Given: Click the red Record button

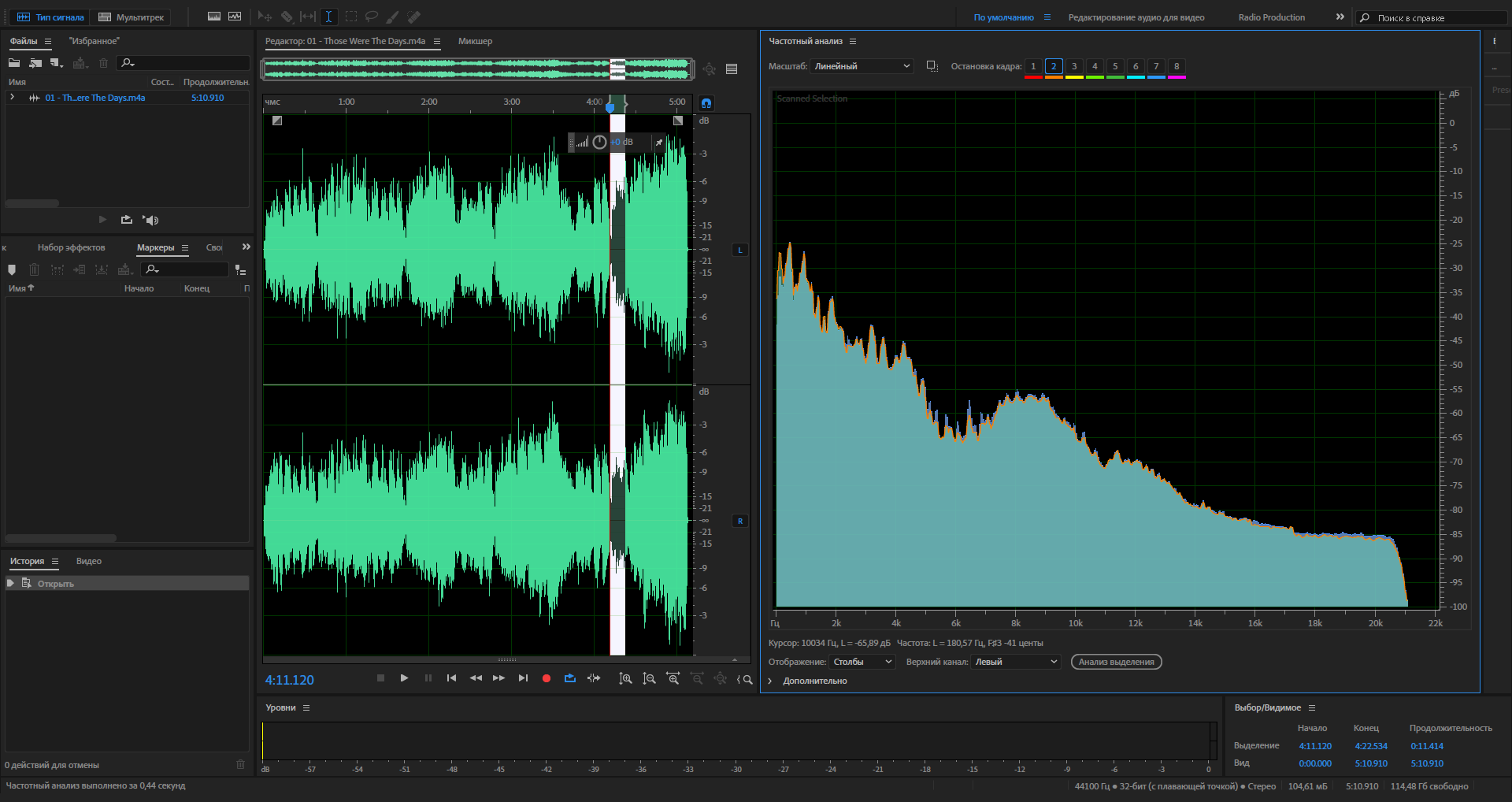Looking at the screenshot, I should point(547,678).
